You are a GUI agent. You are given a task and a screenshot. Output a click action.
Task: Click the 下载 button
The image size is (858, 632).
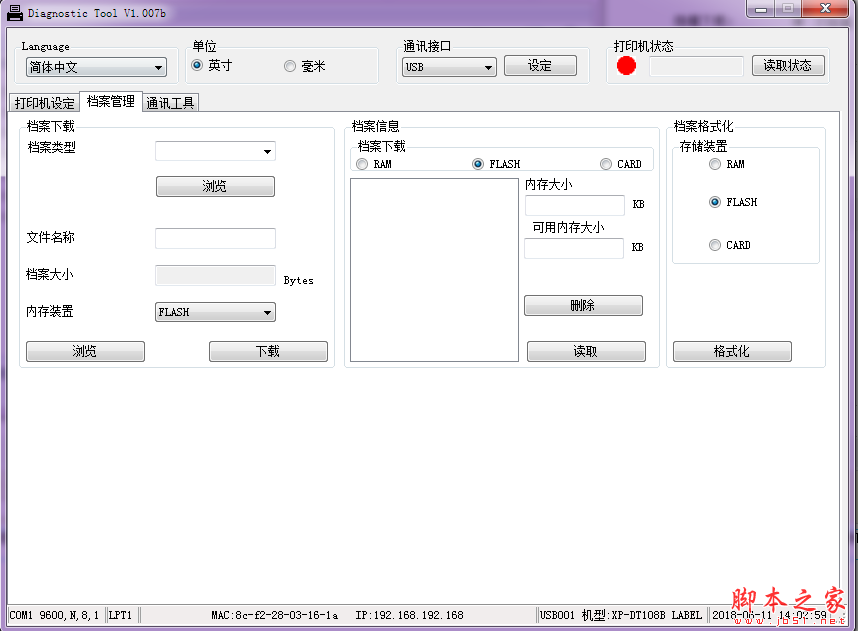268,351
